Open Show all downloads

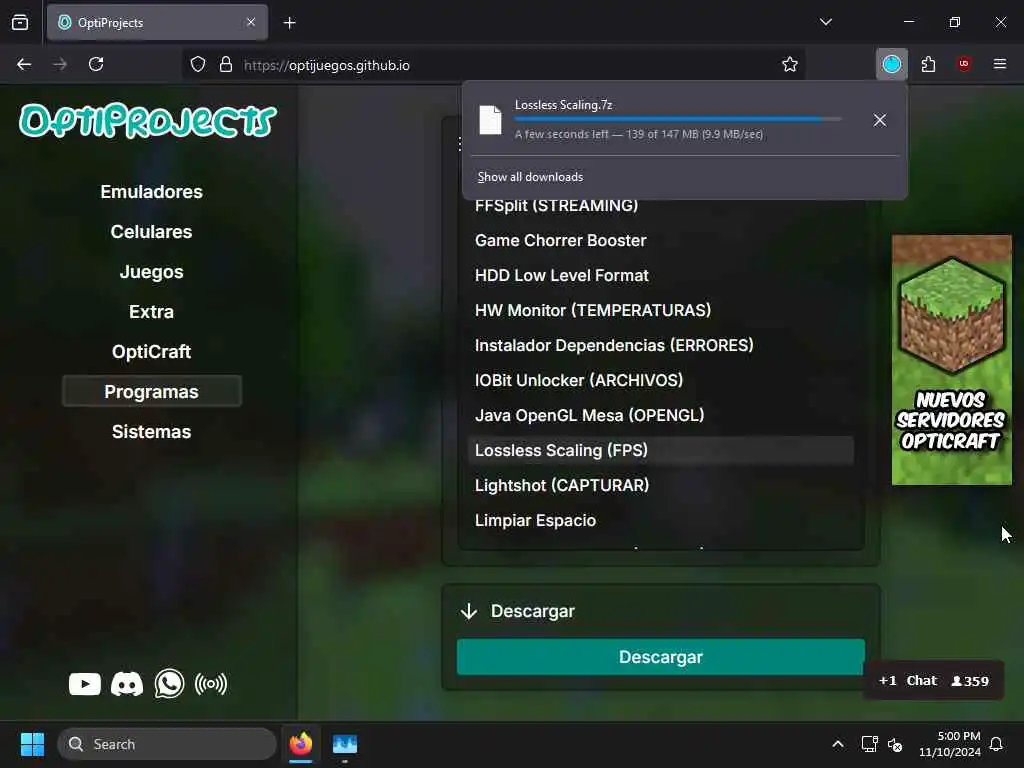pos(530,177)
